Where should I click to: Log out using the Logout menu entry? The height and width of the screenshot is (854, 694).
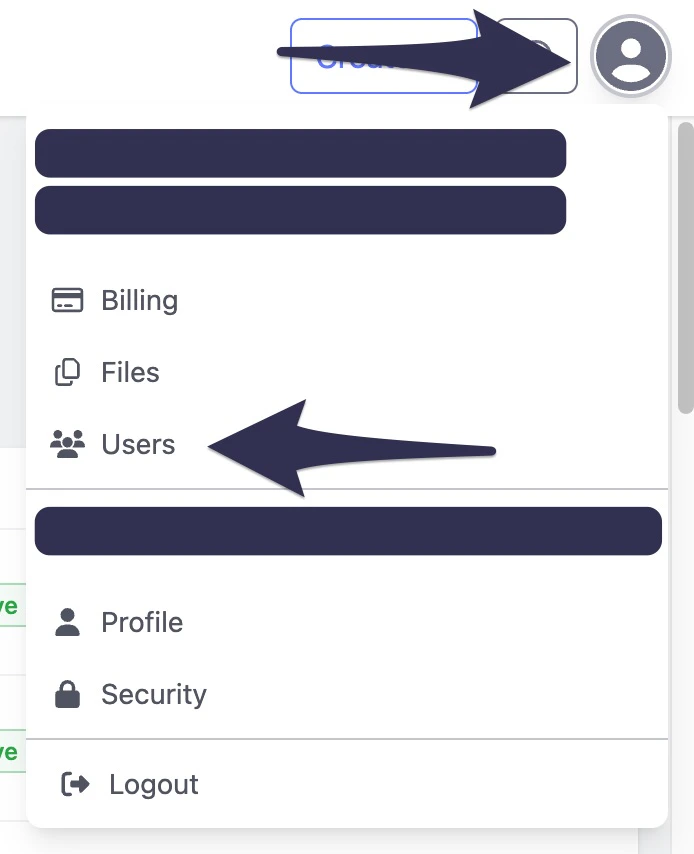[x=153, y=784]
